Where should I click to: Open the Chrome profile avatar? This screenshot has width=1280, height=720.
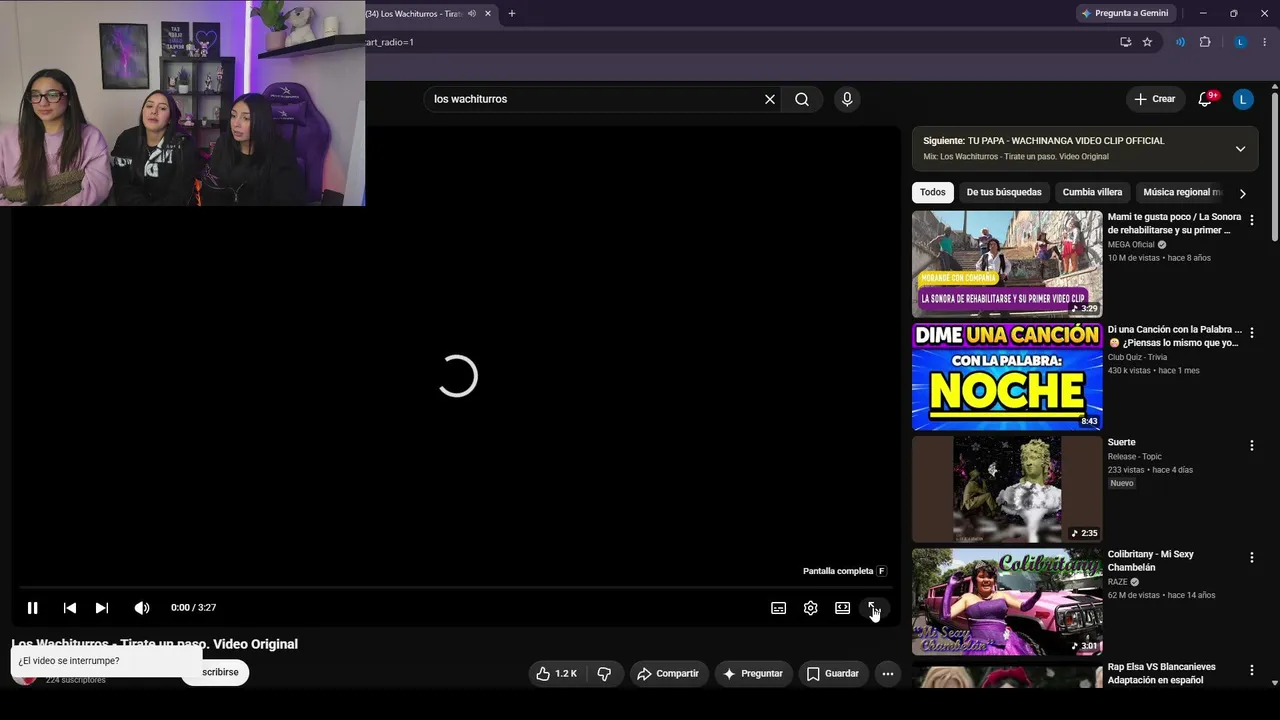pyautogui.click(x=1240, y=42)
